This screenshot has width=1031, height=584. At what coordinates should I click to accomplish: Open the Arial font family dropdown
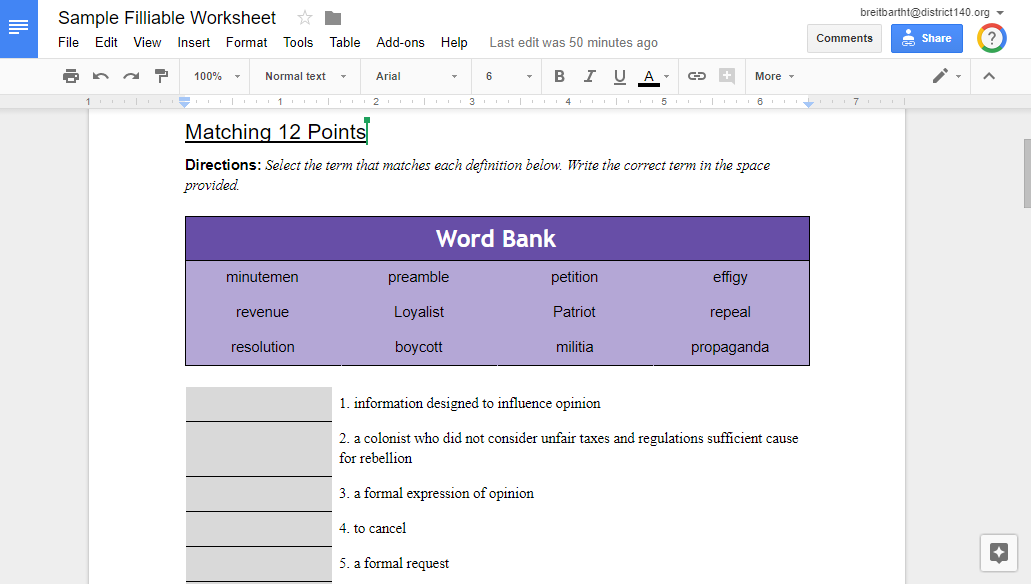point(415,76)
